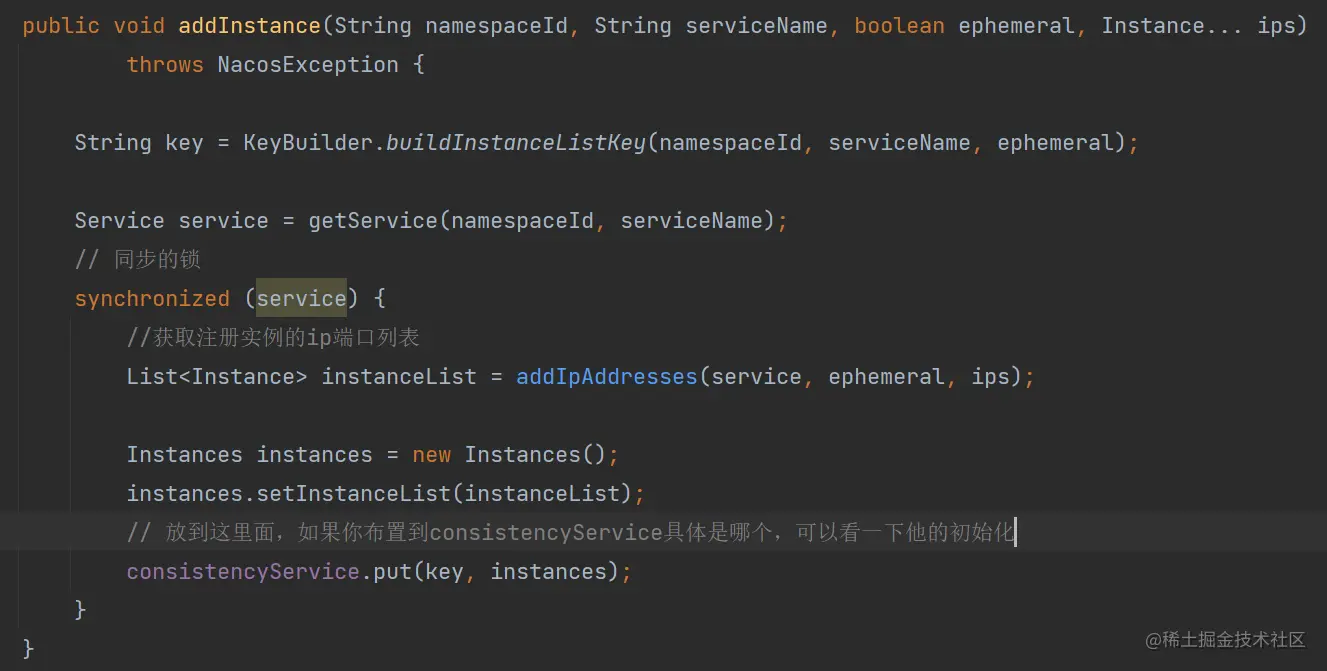Click the new keyword before Instances()

[432, 455]
